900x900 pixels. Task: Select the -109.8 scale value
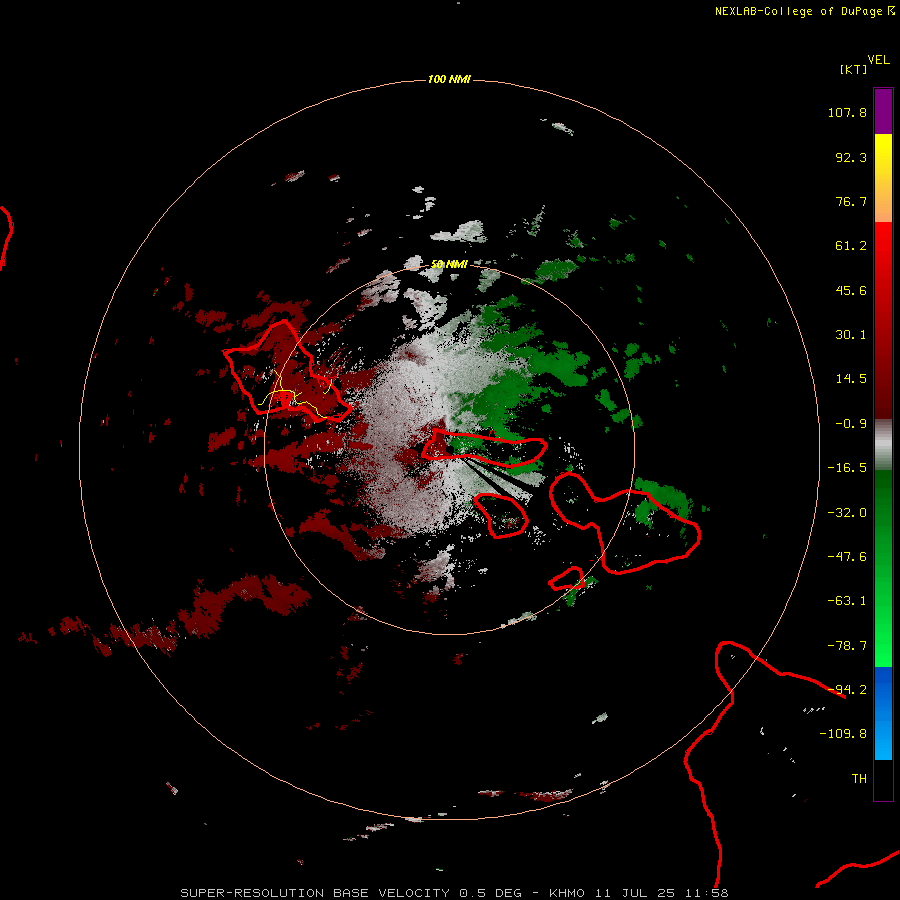pyautogui.click(x=843, y=734)
